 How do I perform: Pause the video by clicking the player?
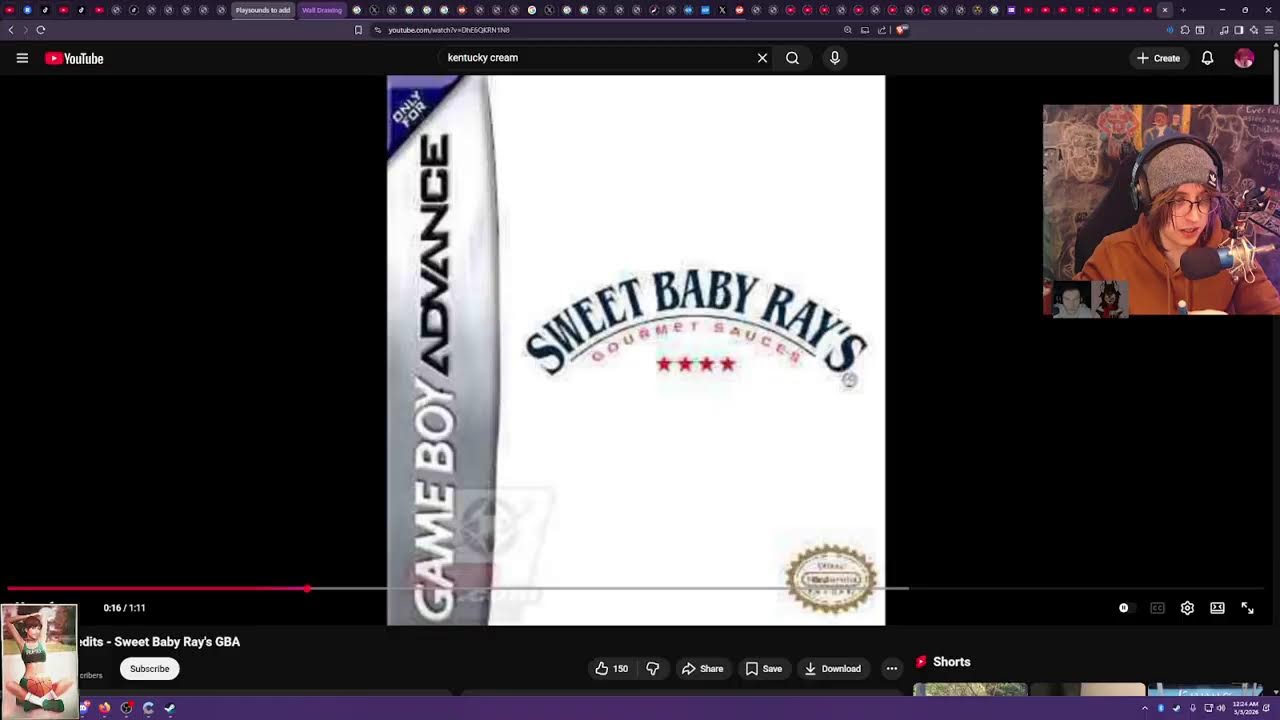tap(636, 350)
